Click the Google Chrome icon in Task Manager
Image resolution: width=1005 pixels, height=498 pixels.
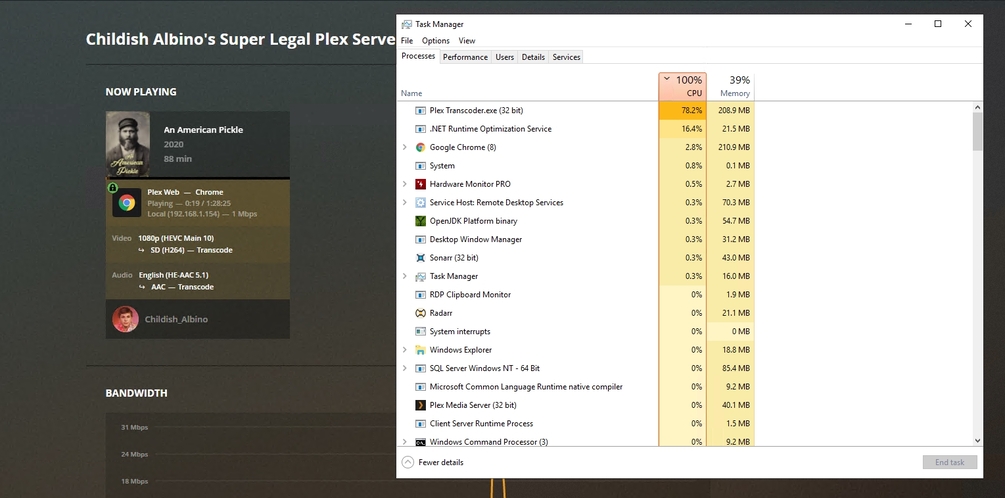[420, 147]
